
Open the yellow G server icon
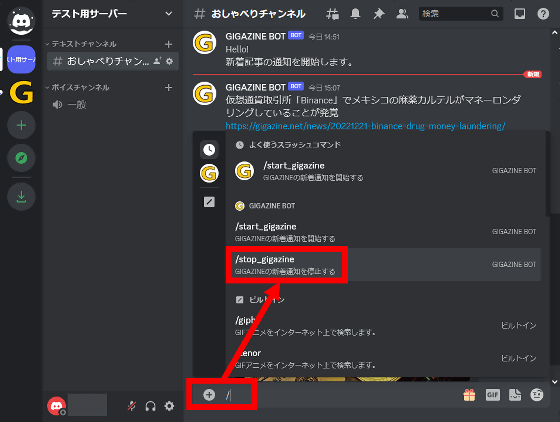coord(21,92)
